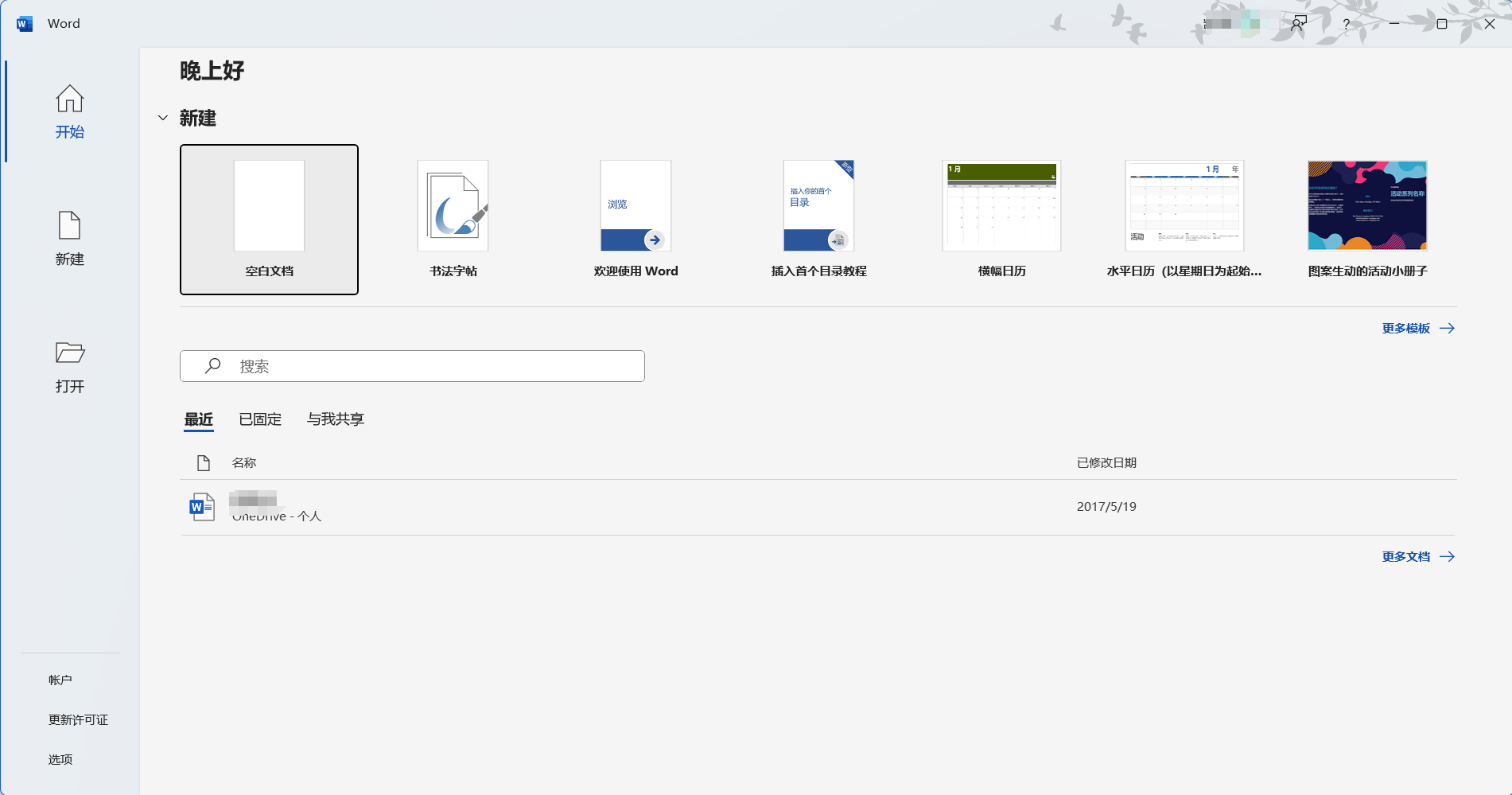Click the help question mark icon
Screen dimensions: 1512x795
click(1346, 24)
